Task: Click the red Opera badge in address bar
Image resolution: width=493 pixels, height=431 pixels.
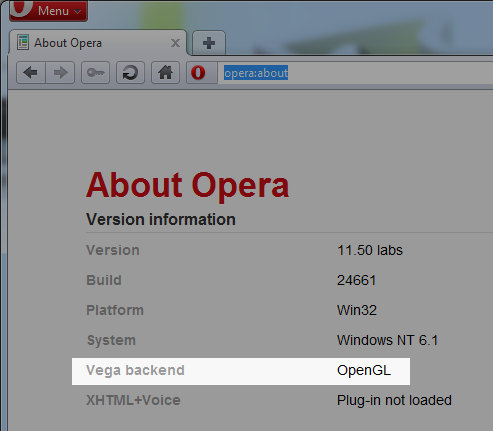Action: [198, 72]
